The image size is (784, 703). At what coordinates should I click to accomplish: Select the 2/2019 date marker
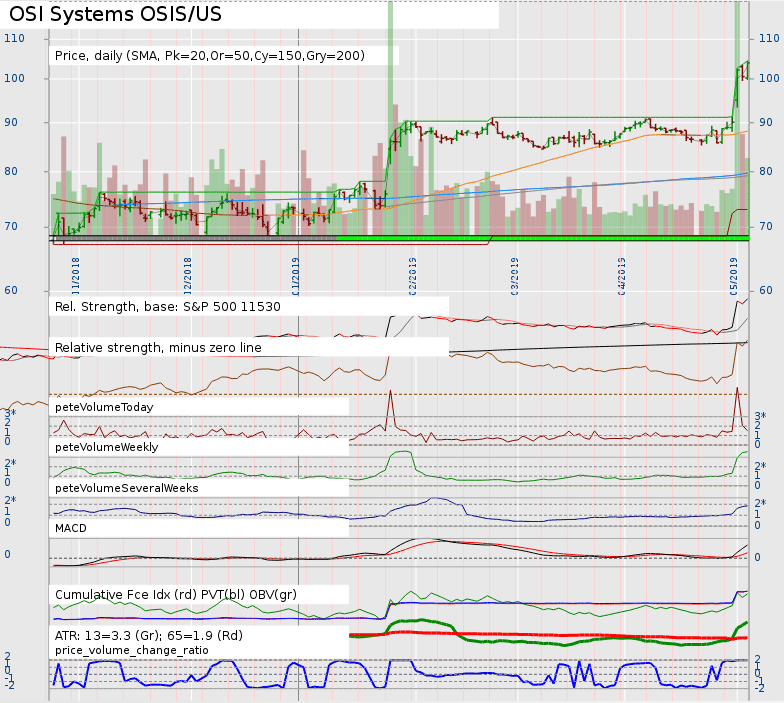click(x=412, y=276)
